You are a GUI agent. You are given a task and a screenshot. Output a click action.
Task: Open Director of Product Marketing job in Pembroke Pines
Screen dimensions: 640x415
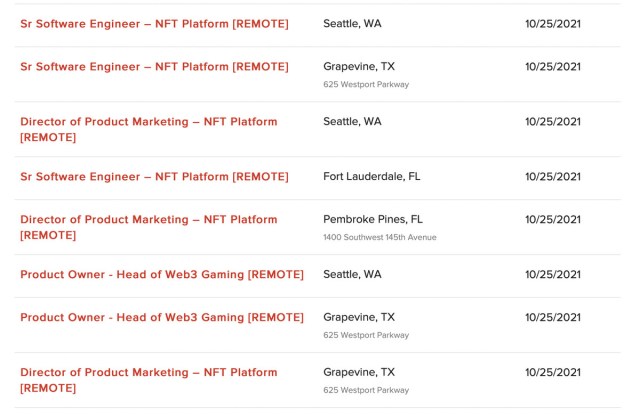tap(149, 227)
